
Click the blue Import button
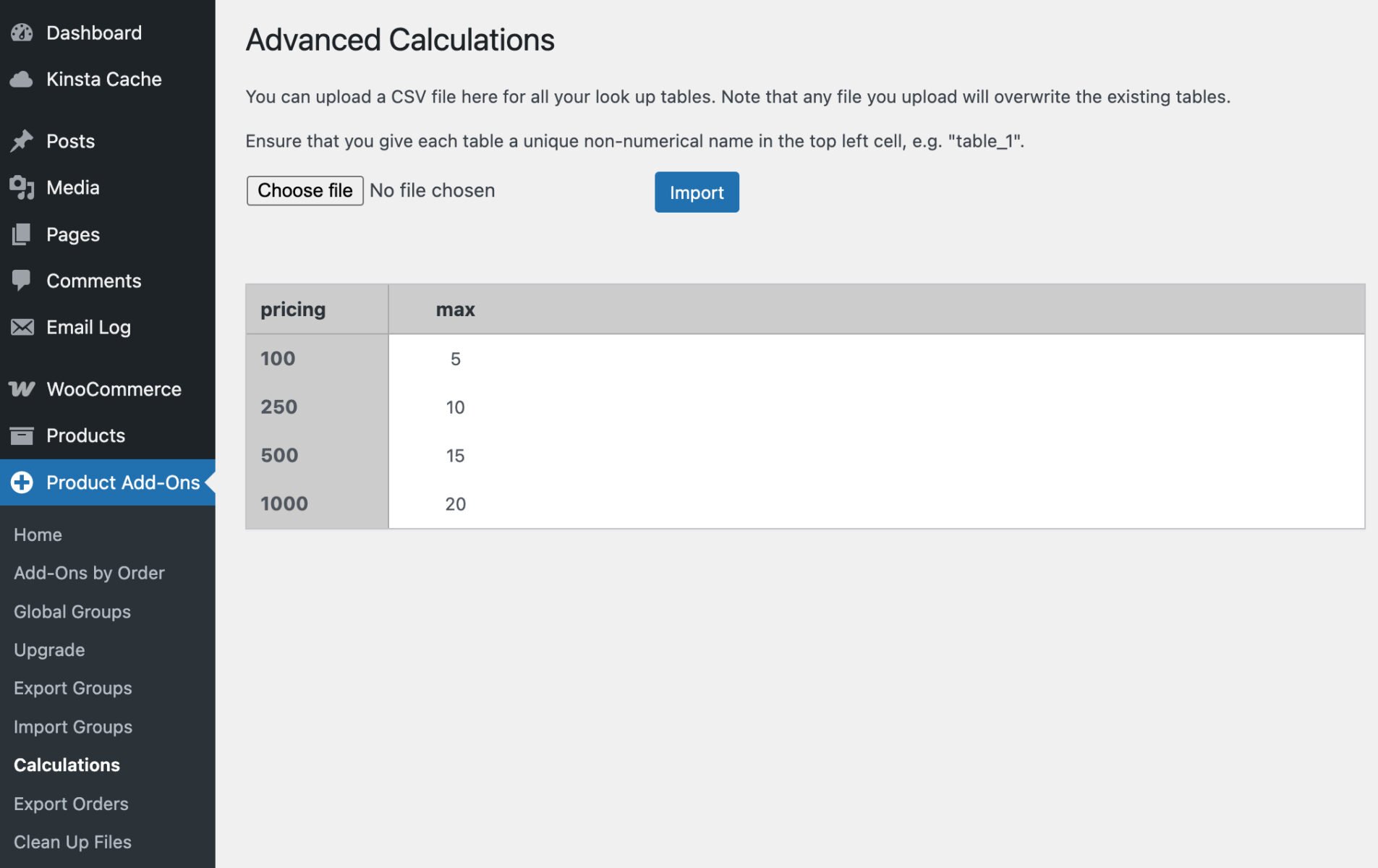[697, 192]
